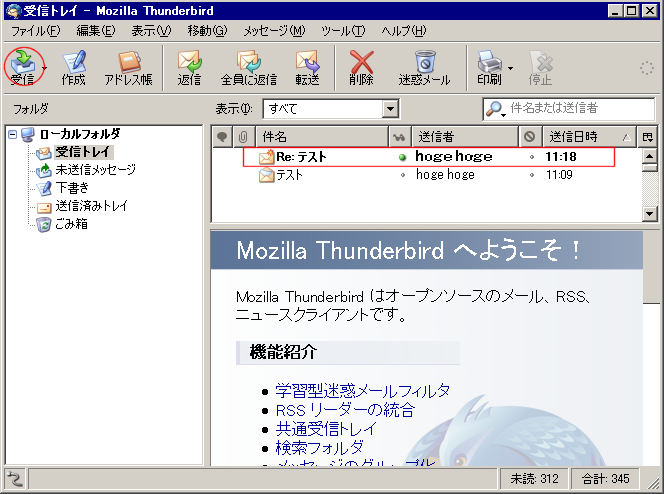Click the thread column header icon

click(x=222, y=137)
